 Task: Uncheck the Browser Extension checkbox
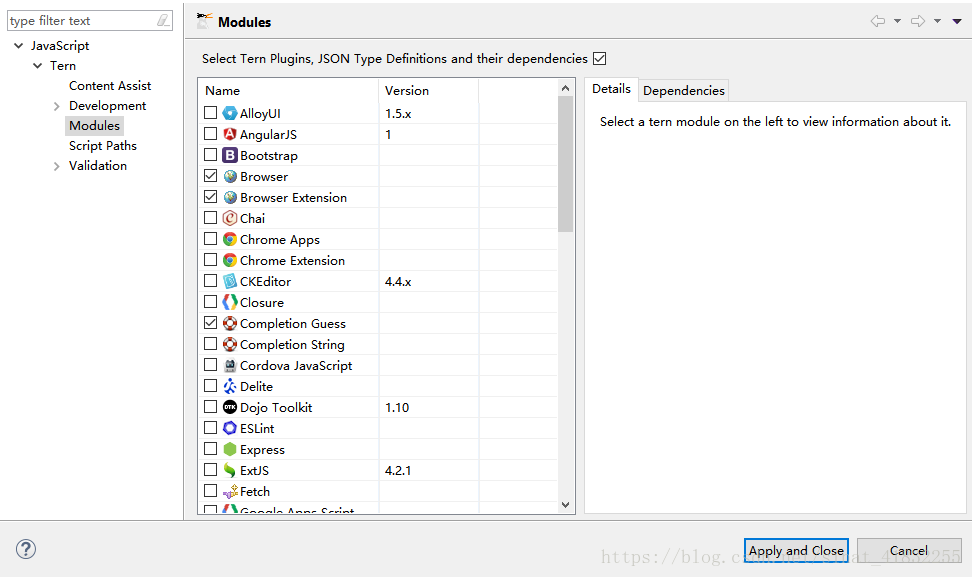click(211, 197)
